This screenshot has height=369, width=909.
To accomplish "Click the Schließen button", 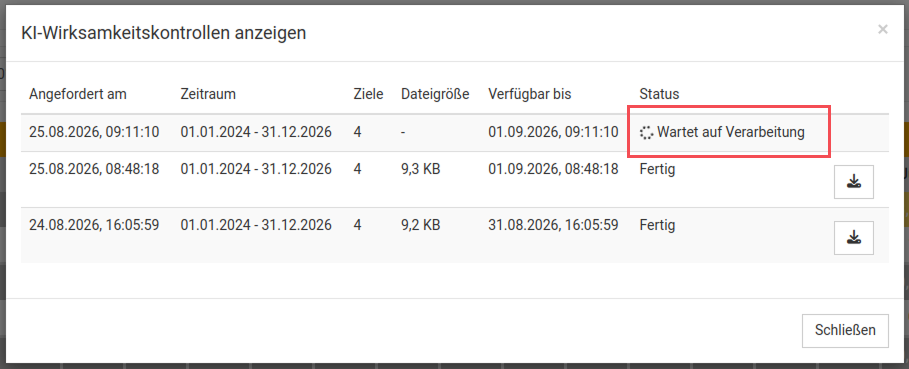I will click(x=845, y=331).
